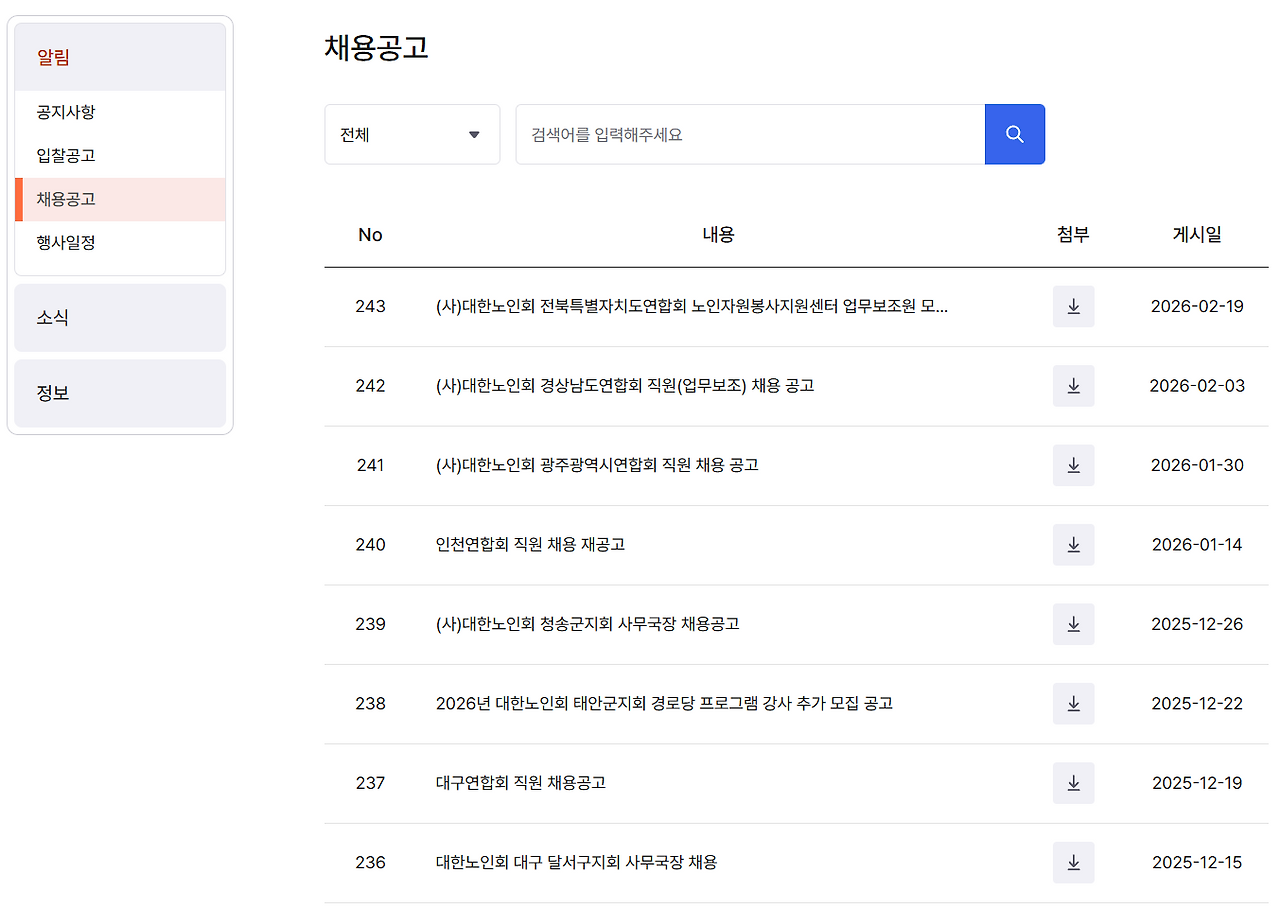Viewport: 1280px width, 908px height.
Task: Click post number 237
Action: tap(370, 783)
